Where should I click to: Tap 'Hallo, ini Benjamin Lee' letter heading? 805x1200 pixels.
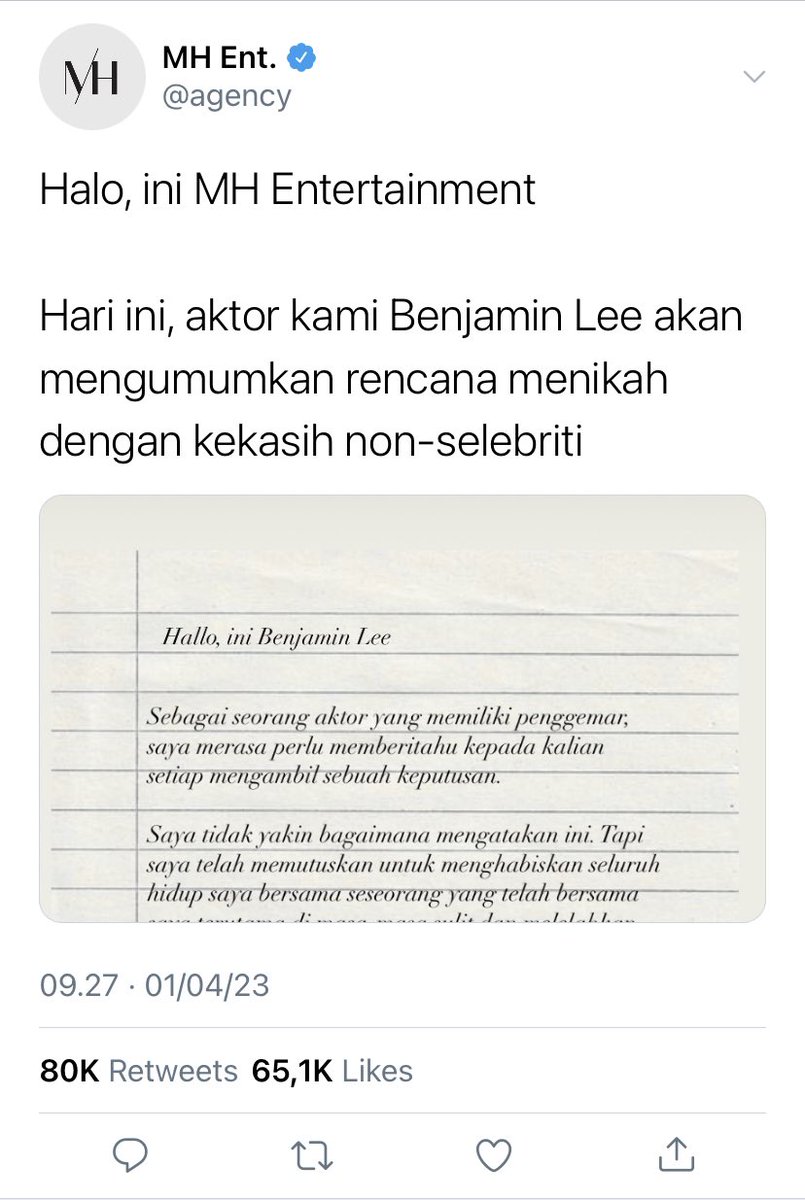pos(276,636)
